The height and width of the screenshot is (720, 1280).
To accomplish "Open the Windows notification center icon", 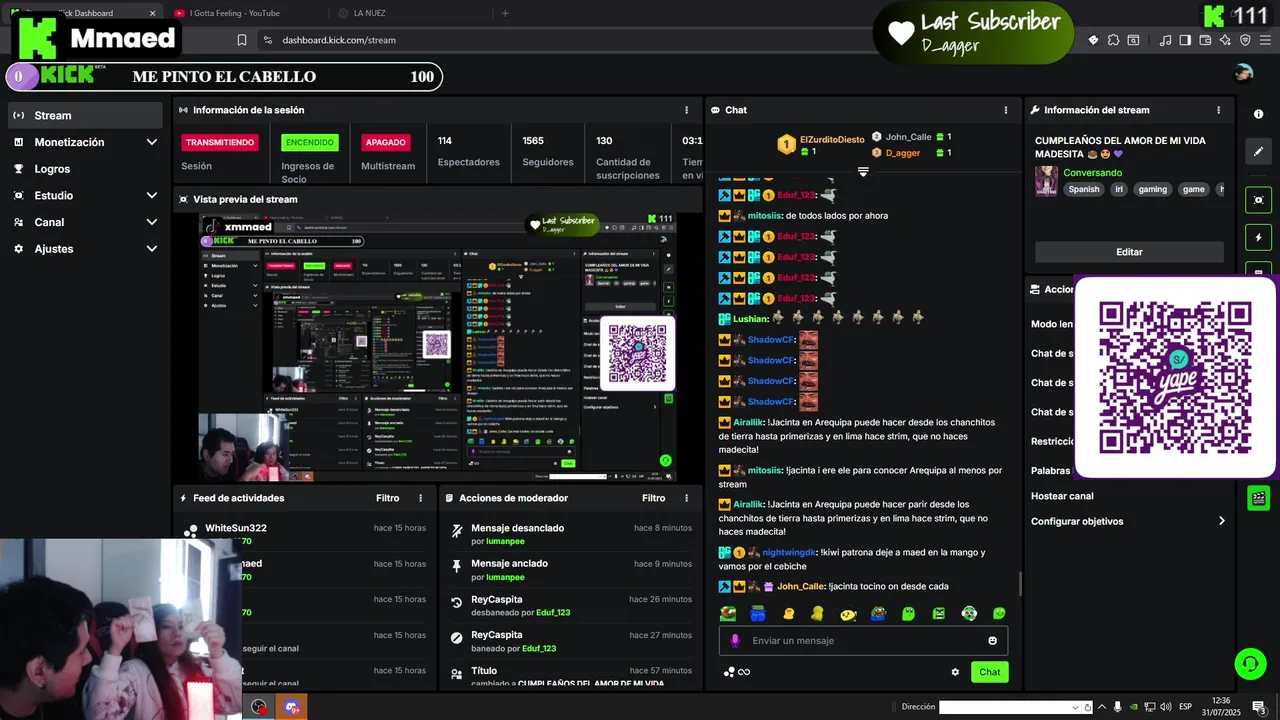I will [x=1259, y=707].
